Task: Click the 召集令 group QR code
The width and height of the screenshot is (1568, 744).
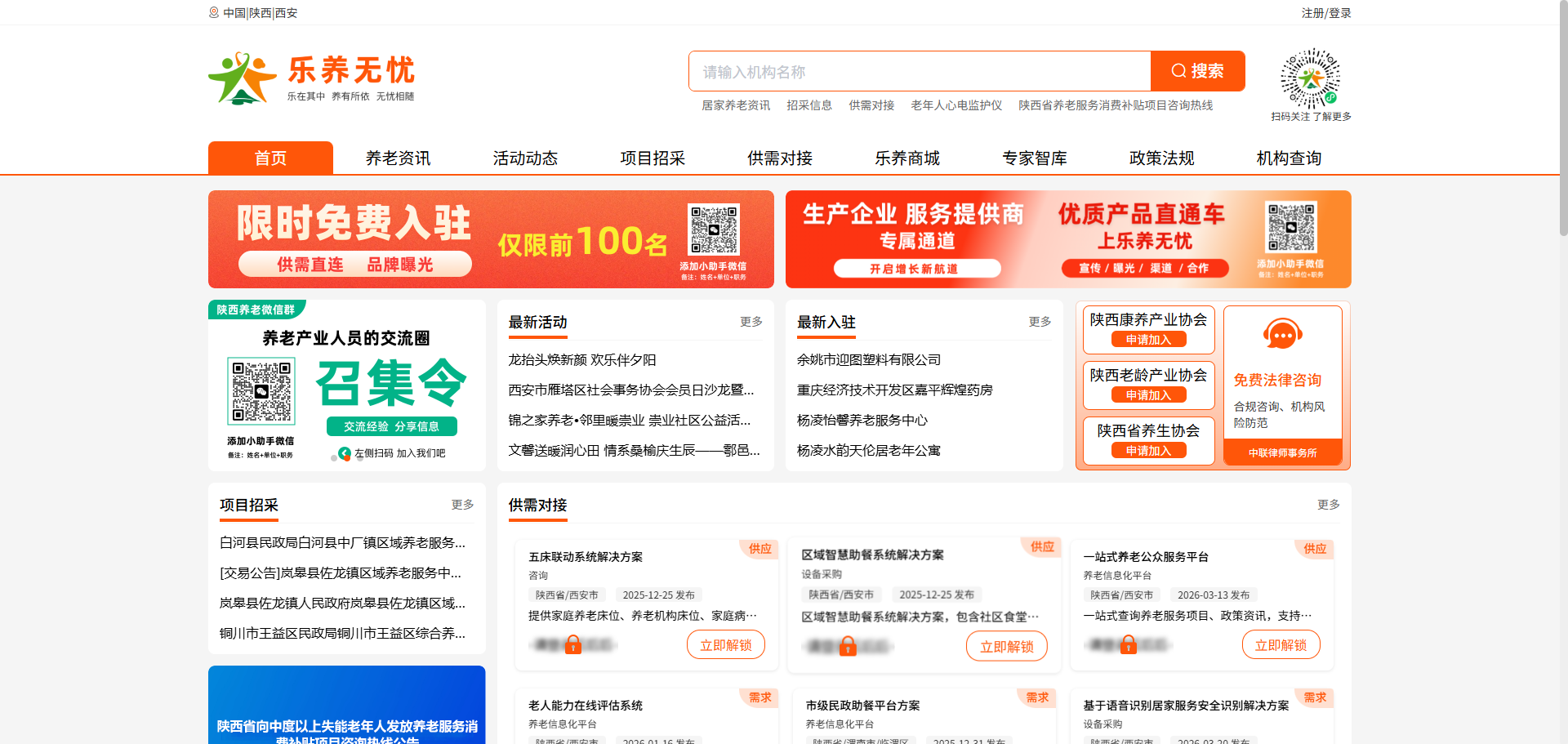Action: [261, 391]
